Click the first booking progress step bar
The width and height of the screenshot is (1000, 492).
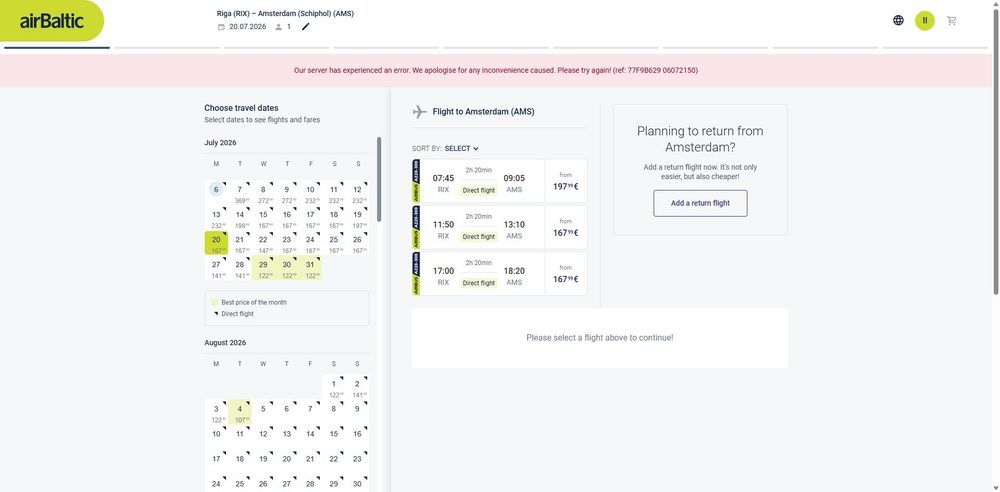[x=57, y=48]
